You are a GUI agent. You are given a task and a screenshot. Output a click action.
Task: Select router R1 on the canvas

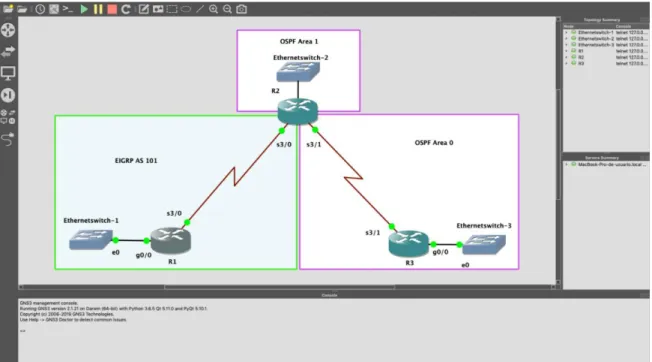tap(170, 240)
